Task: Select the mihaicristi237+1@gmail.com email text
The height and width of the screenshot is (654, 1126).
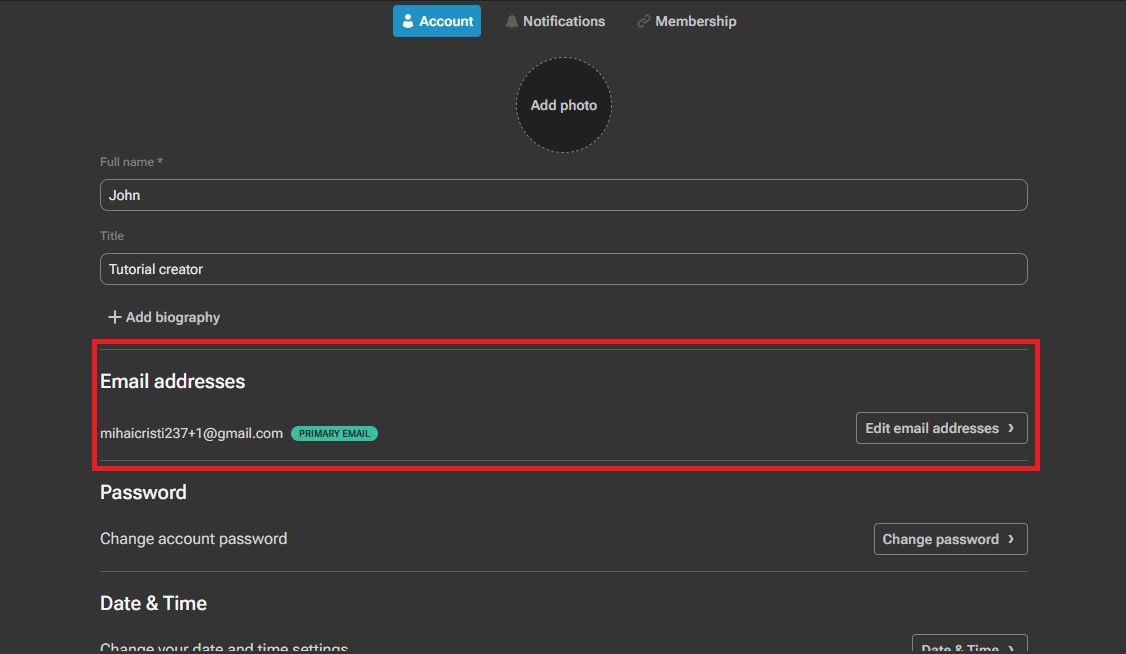Action: click(191, 433)
